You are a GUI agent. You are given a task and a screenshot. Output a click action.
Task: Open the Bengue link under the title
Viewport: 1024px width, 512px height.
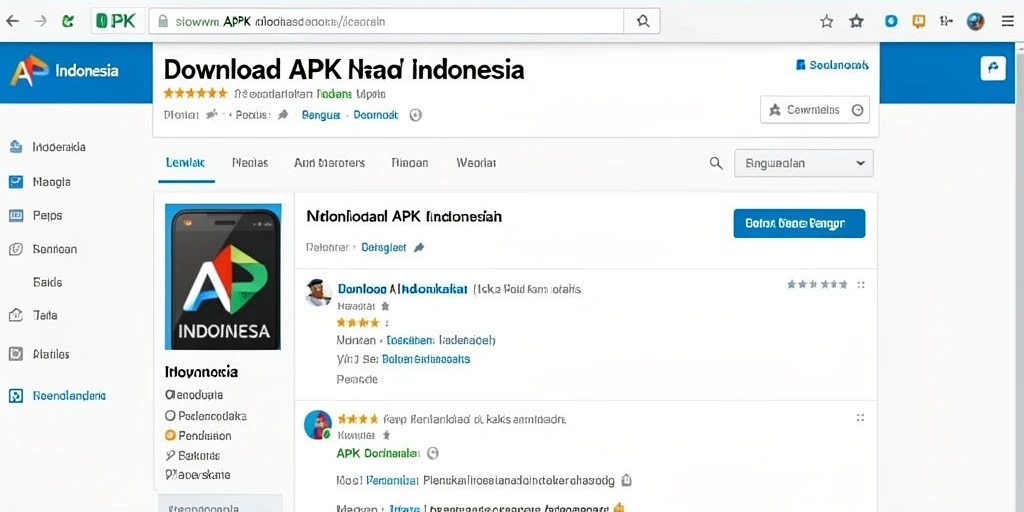pos(321,115)
